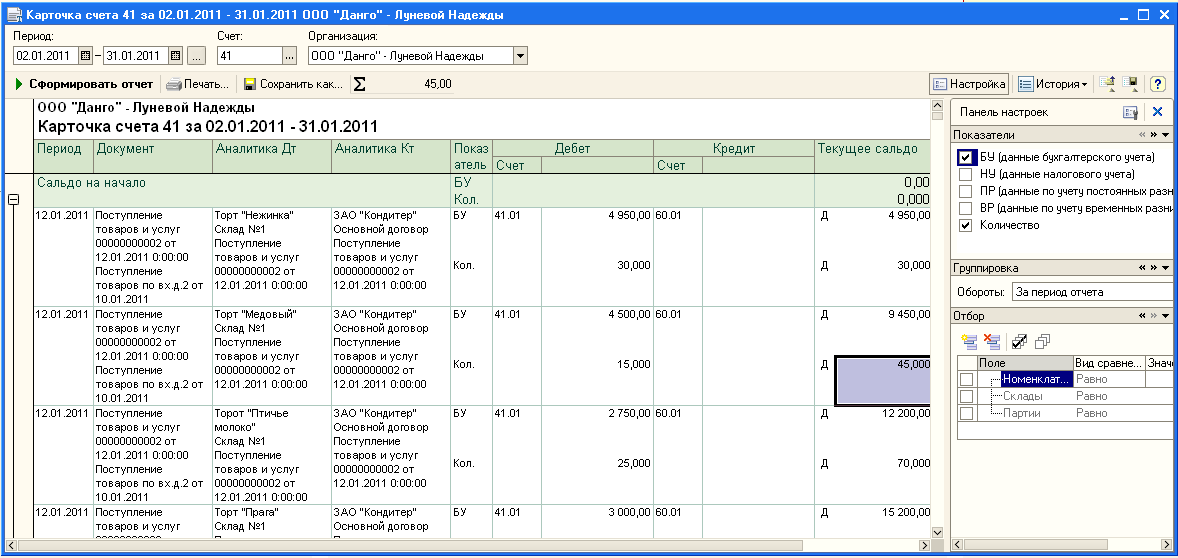Click the Печать button
Screen dimensions: 1178x558
[199, 84]
